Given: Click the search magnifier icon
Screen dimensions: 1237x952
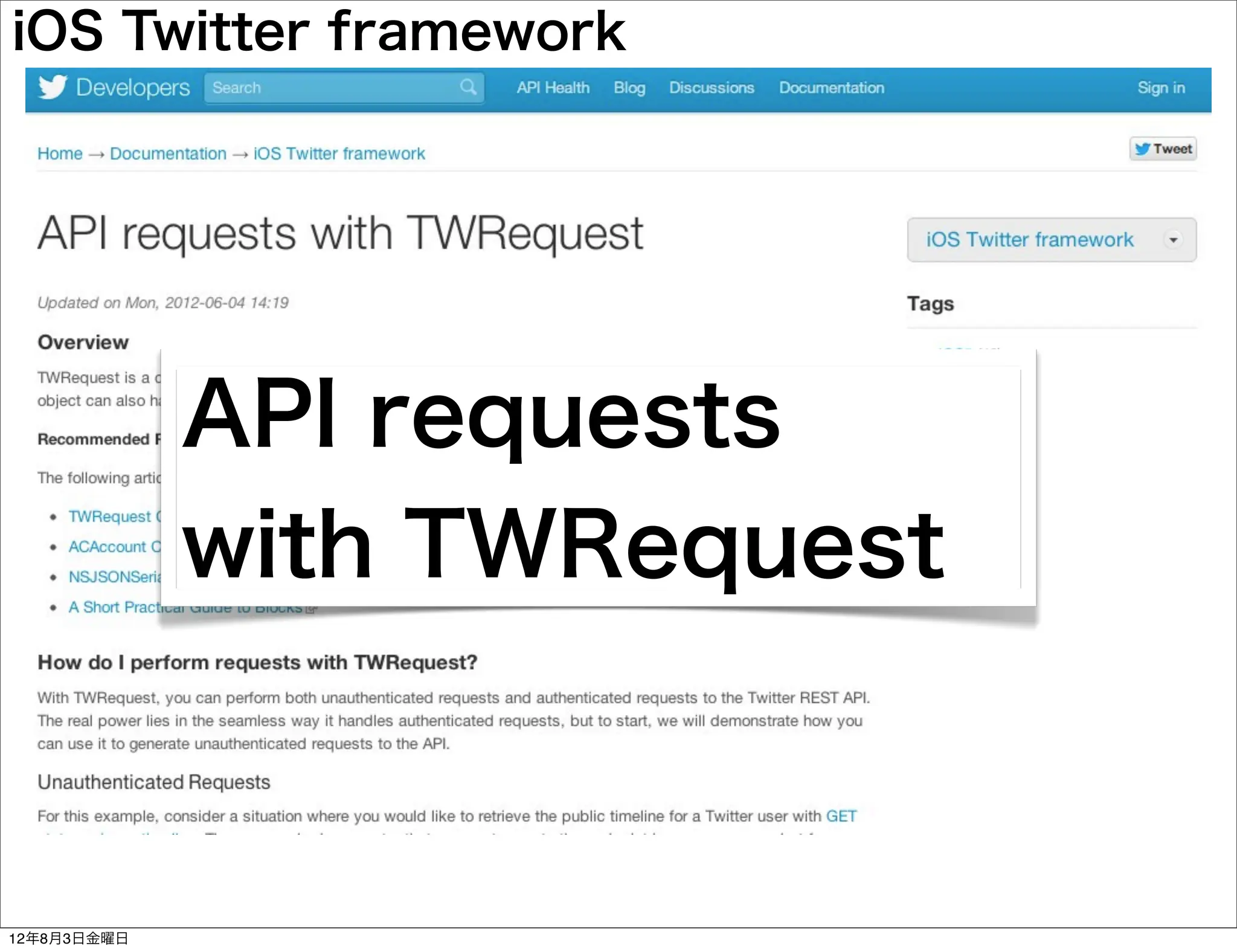Looking at the screenshot, I should (x=468, y=87).
